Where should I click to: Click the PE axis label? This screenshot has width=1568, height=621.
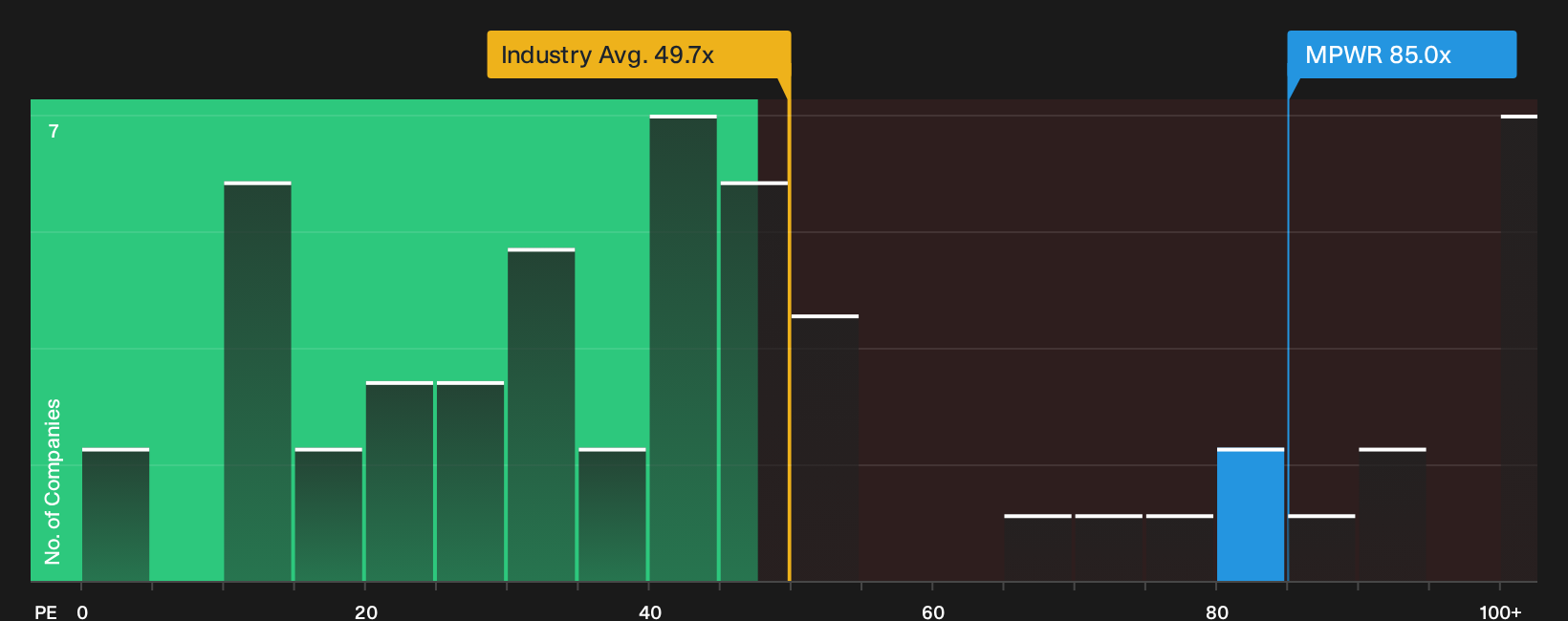(x=46, y=612)
